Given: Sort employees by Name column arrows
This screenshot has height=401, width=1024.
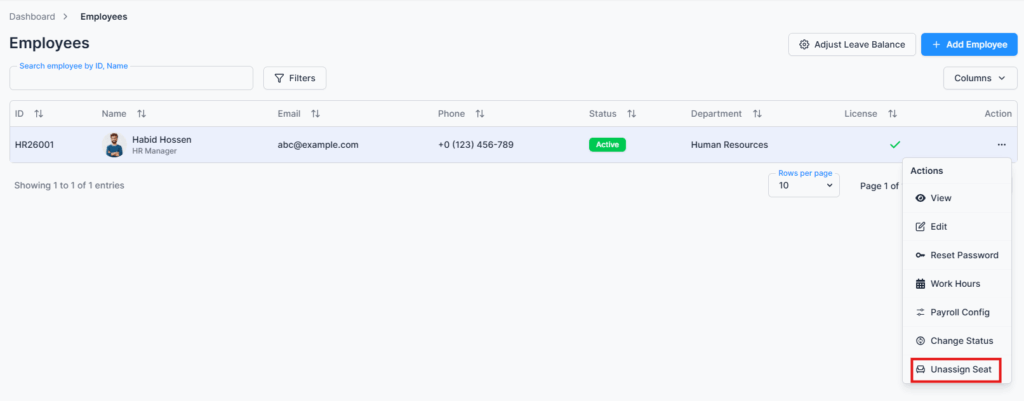Looking at the screenshot, I should point(141,114).
